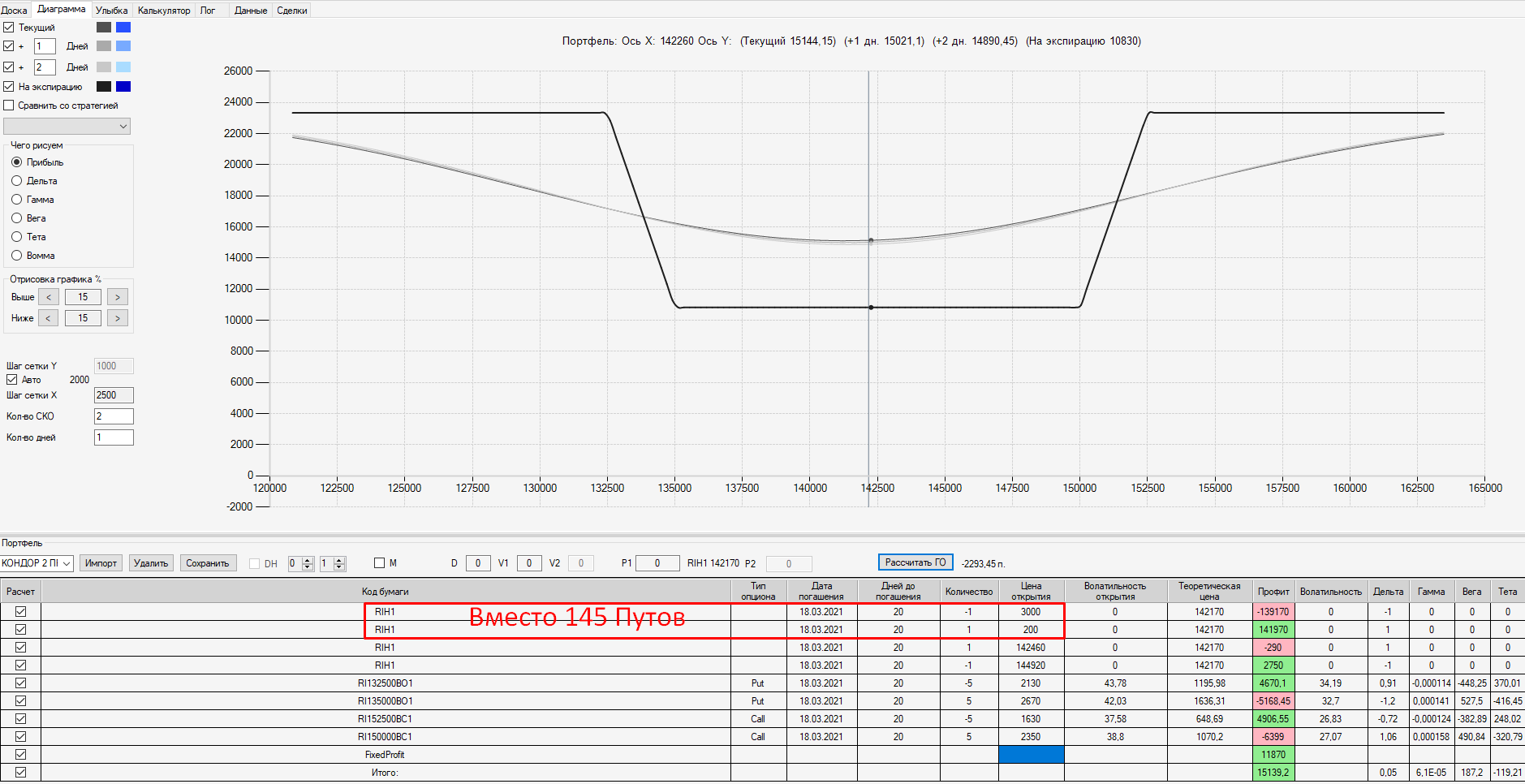Click the blue color swatch beside Текущий
Viewport: 1525px width, 784px height.
coord(123,28)
